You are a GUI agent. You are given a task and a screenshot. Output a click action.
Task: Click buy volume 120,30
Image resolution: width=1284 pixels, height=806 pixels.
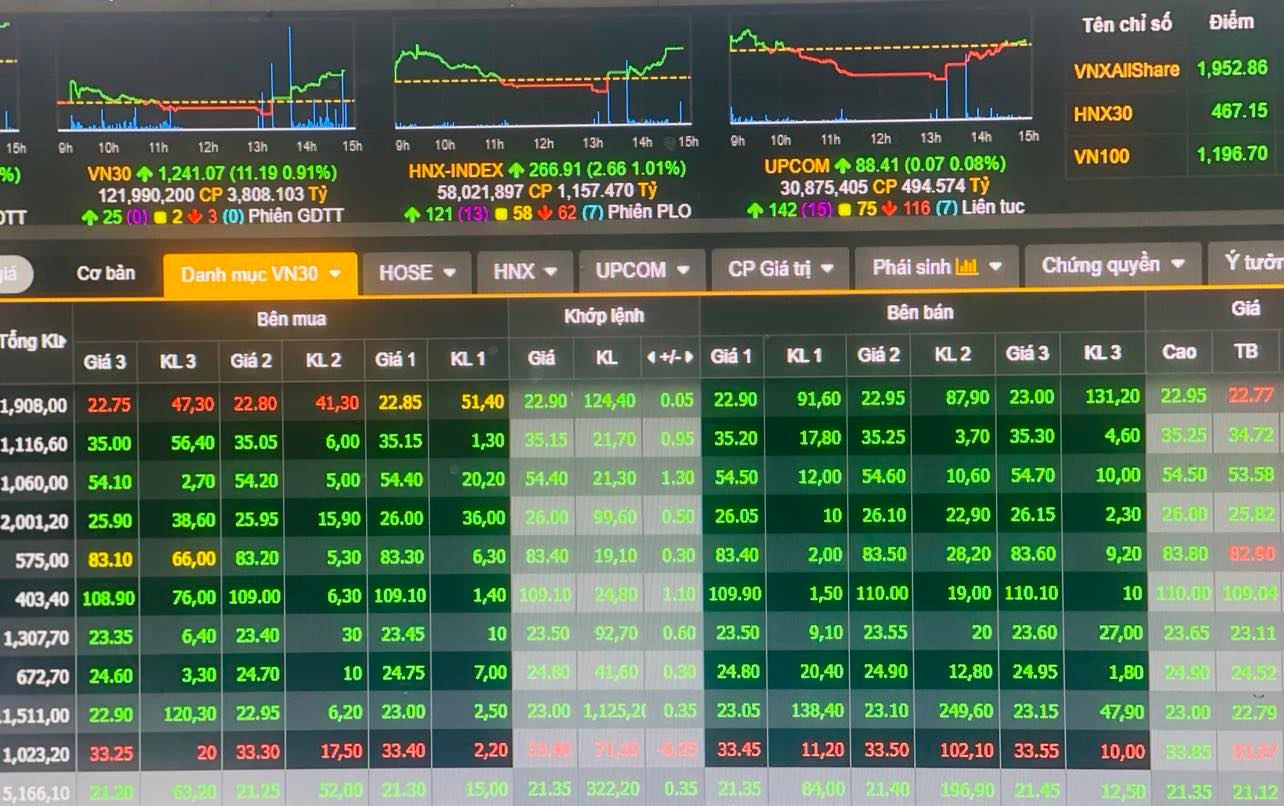click(189, 715)
